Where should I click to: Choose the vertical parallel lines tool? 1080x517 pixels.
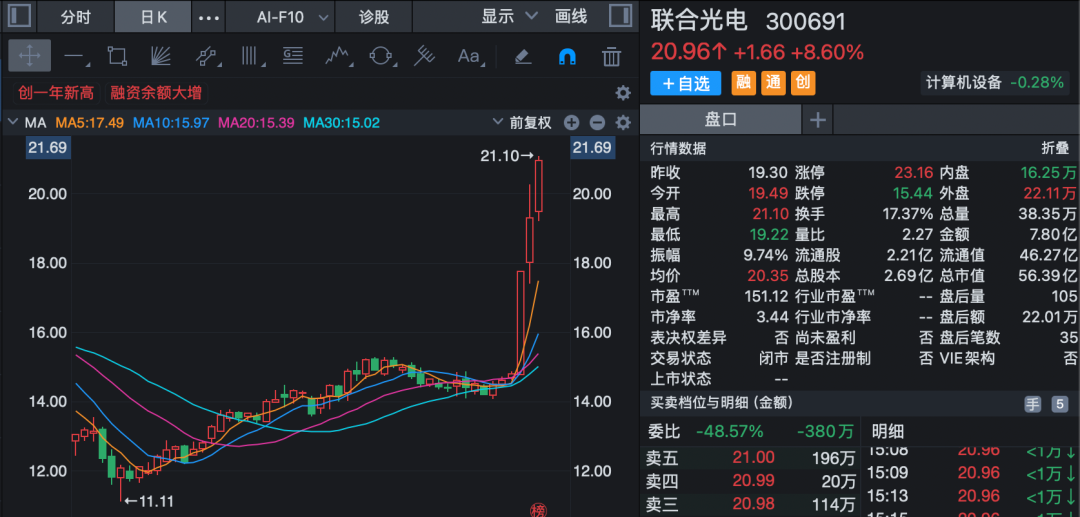249,56
